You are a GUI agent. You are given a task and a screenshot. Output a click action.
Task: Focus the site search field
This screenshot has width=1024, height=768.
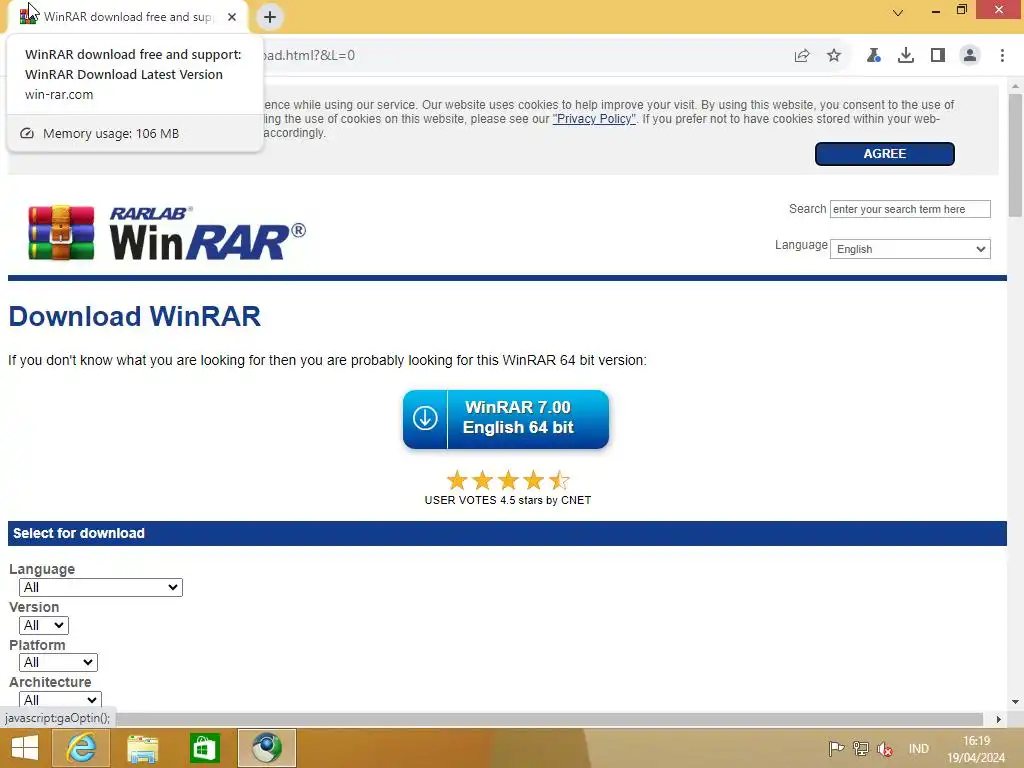pyautogui.click(x=910, y=209)
